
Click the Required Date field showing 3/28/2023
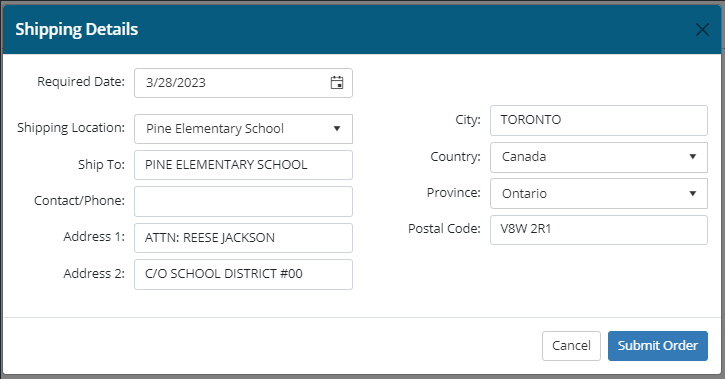coord(243,83)
